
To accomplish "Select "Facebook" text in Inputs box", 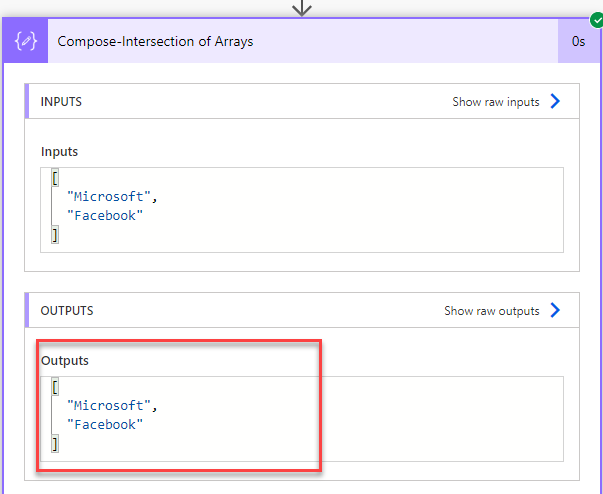I will point(105,215).
